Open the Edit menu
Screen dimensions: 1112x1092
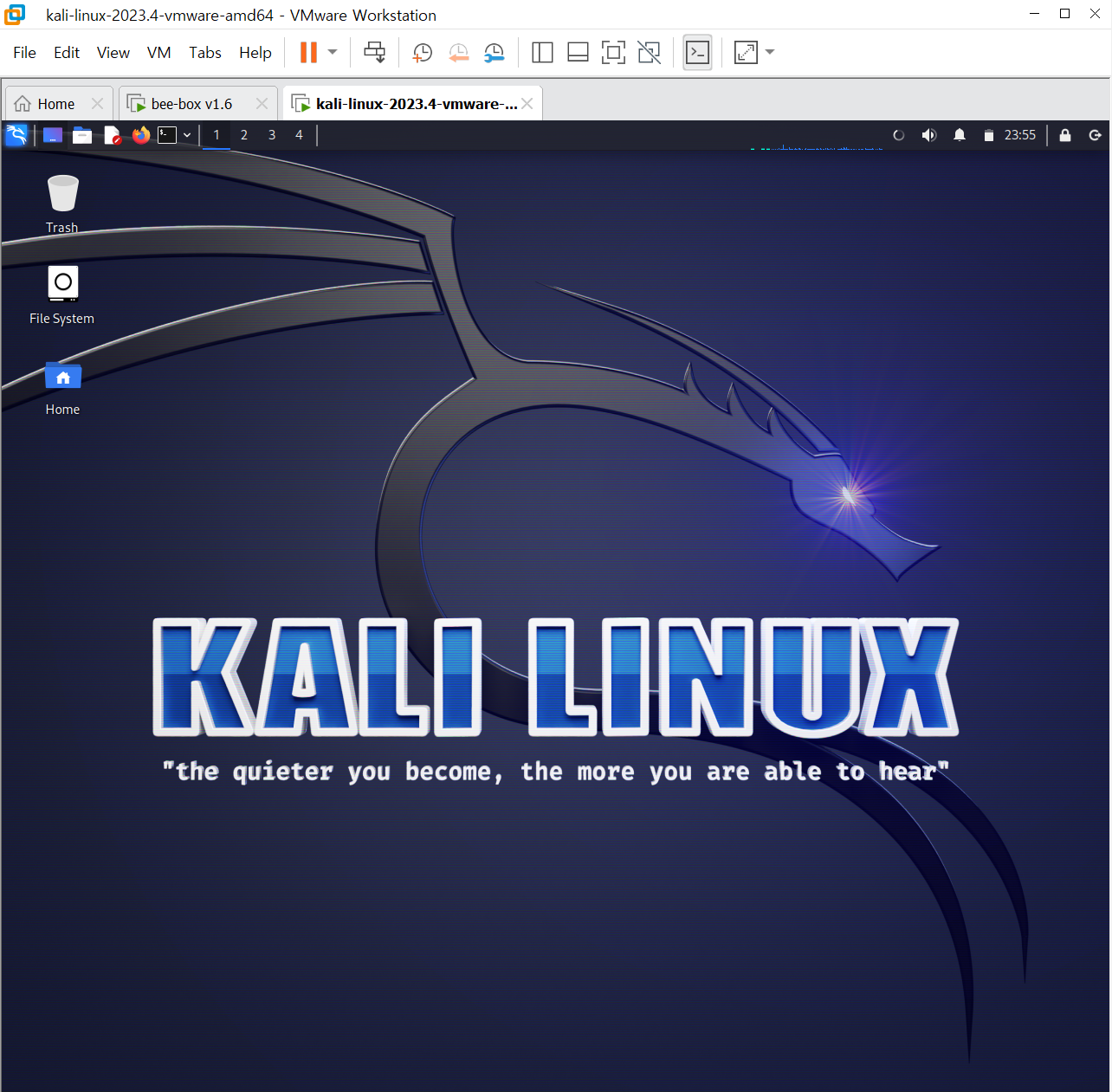click(x=67, y=53)
